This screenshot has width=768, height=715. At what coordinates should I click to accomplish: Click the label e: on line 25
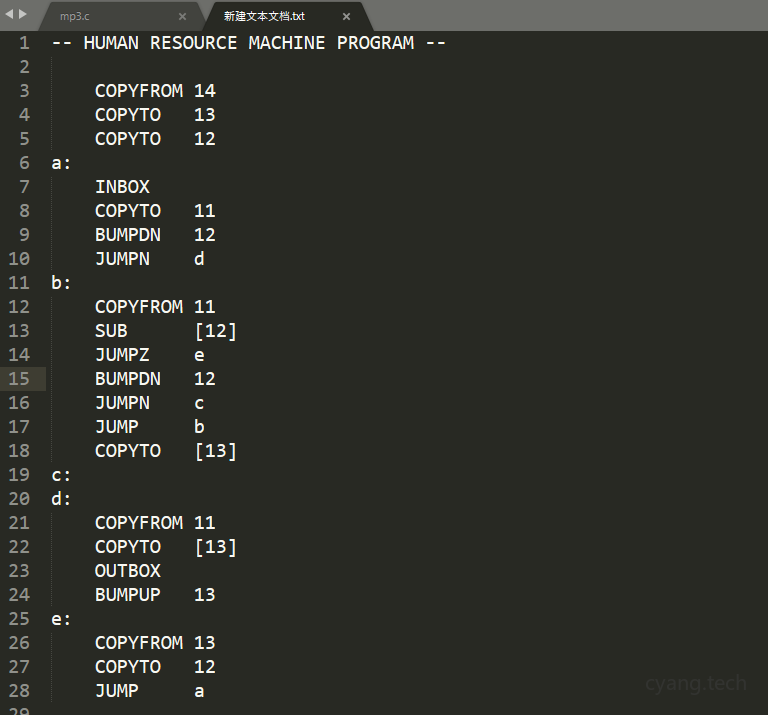pos(61,619)
